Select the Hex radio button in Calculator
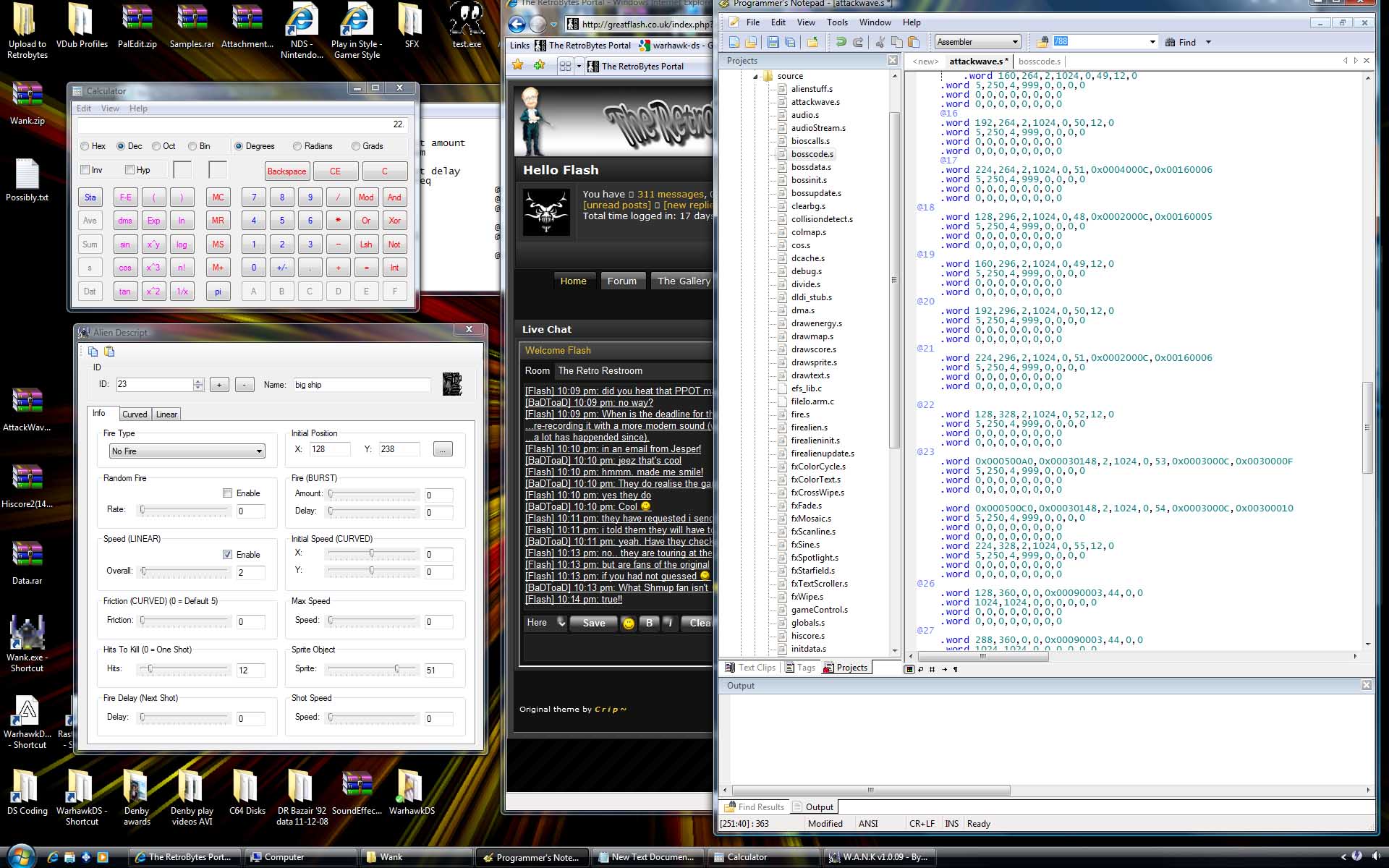 pyautogui.click(x=85, y=146)
